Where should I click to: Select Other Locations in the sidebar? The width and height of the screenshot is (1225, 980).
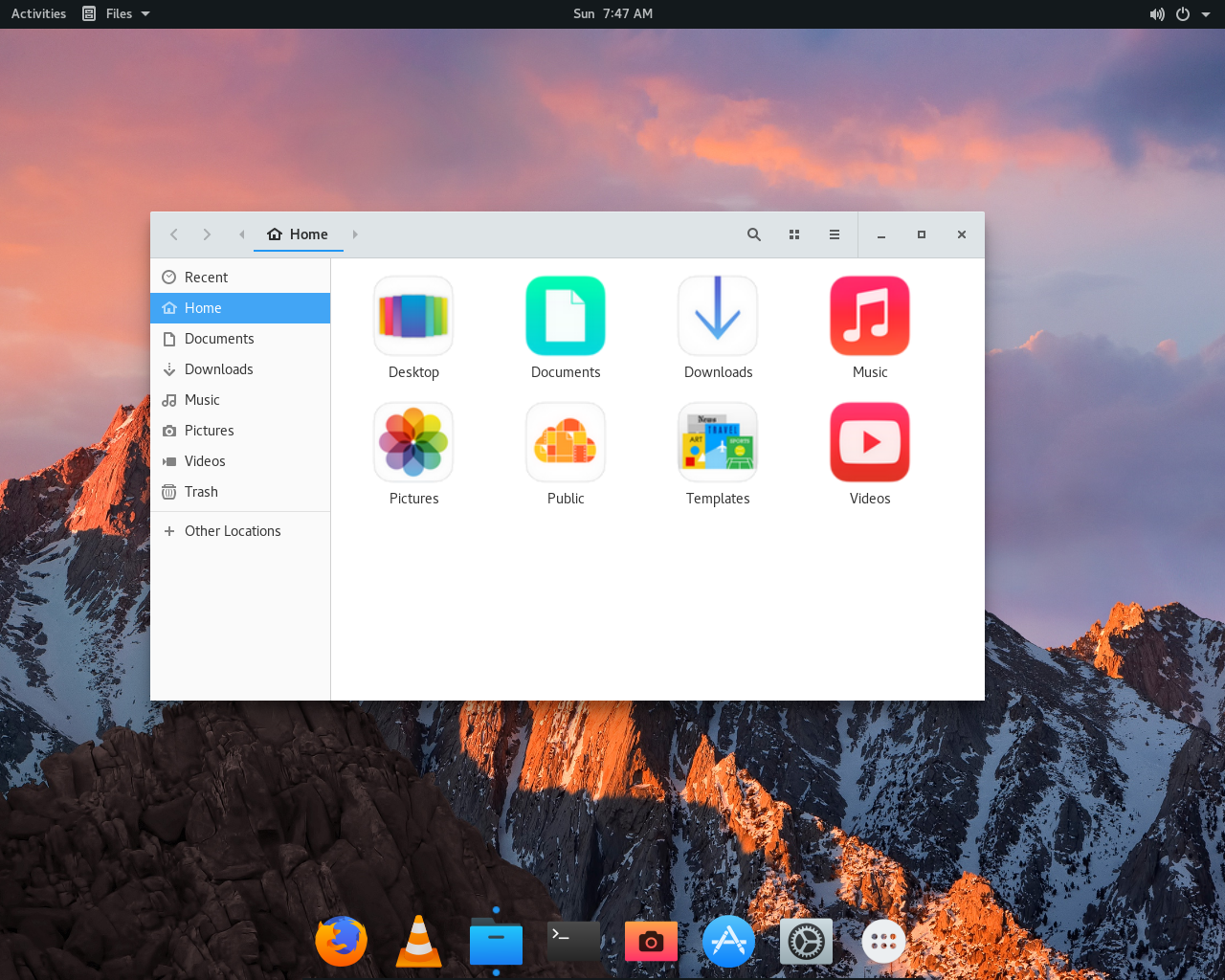tap(233, 530)
